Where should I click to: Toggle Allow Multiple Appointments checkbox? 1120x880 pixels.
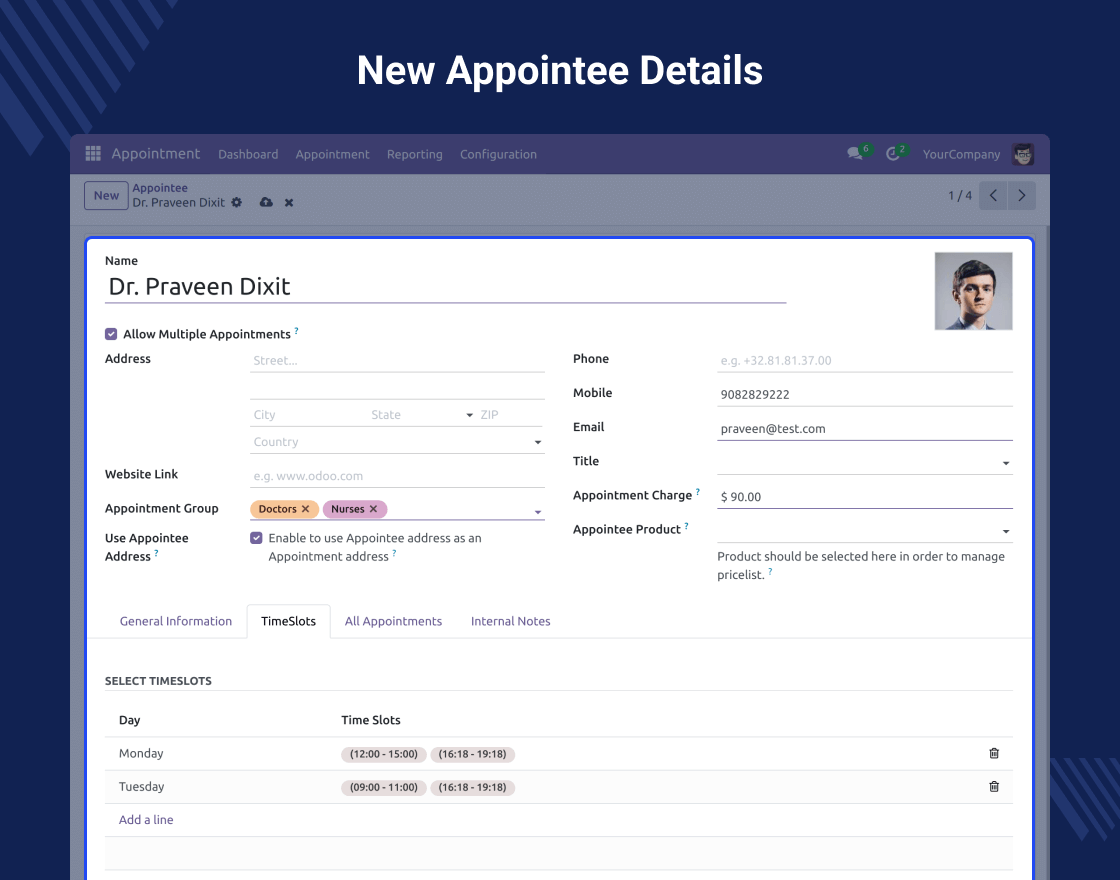point(111,334)
